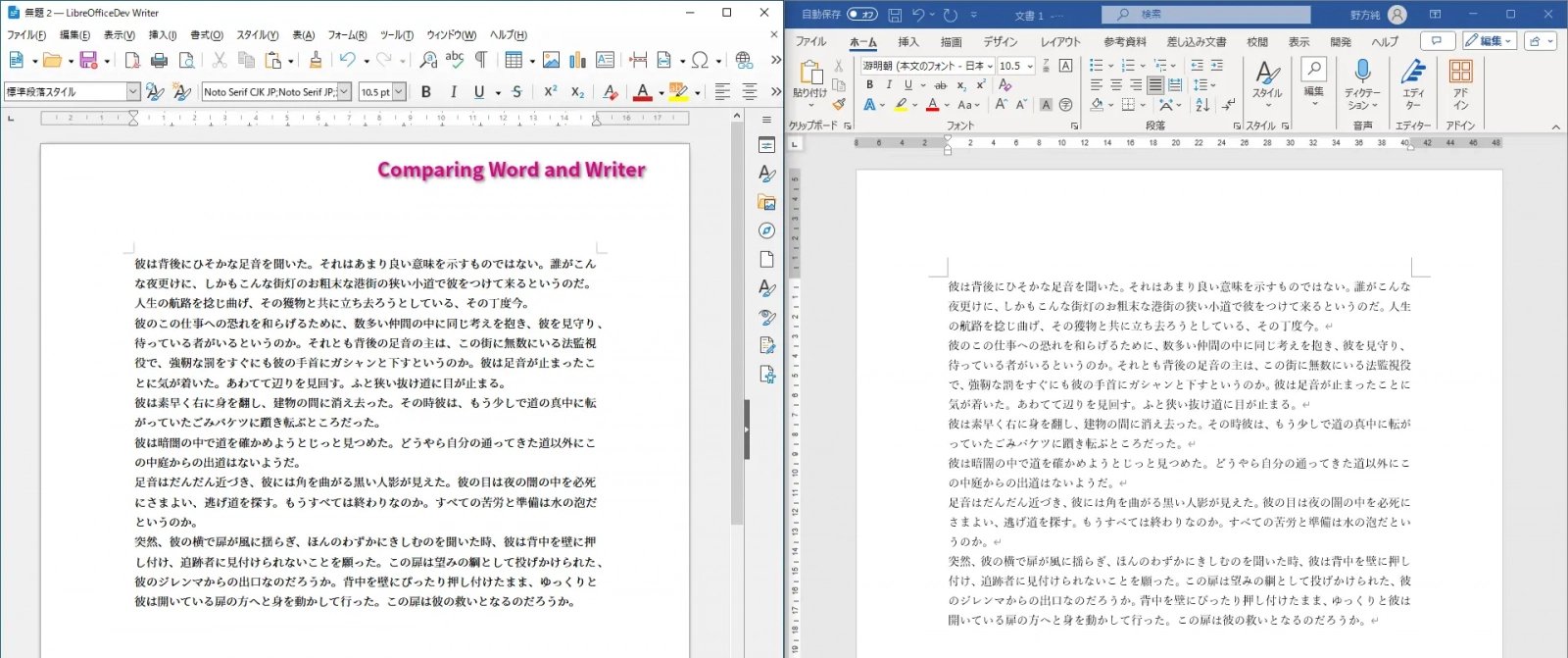This screenshot has height=658, width=1568.
Task: Open sidebar Properties deck in Writer
Action: click(766, 145)
